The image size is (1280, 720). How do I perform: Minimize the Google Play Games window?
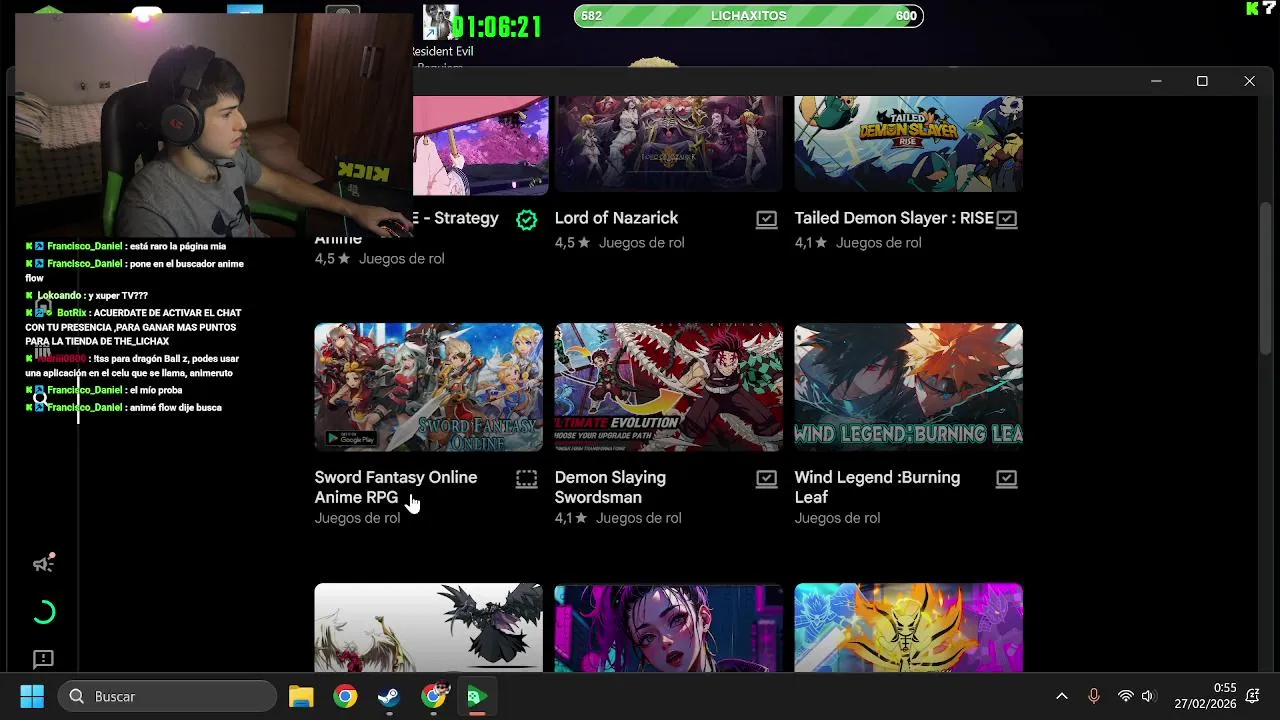point(1156,81)
